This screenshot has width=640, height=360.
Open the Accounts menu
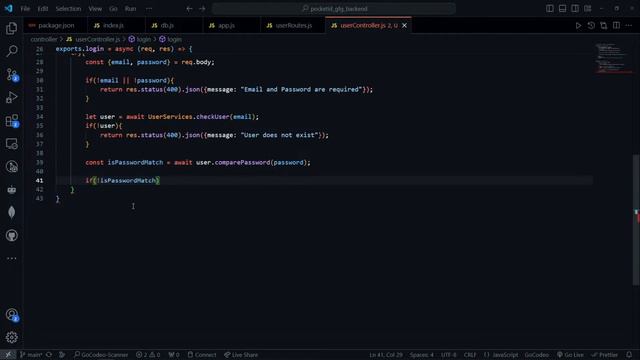11,315
